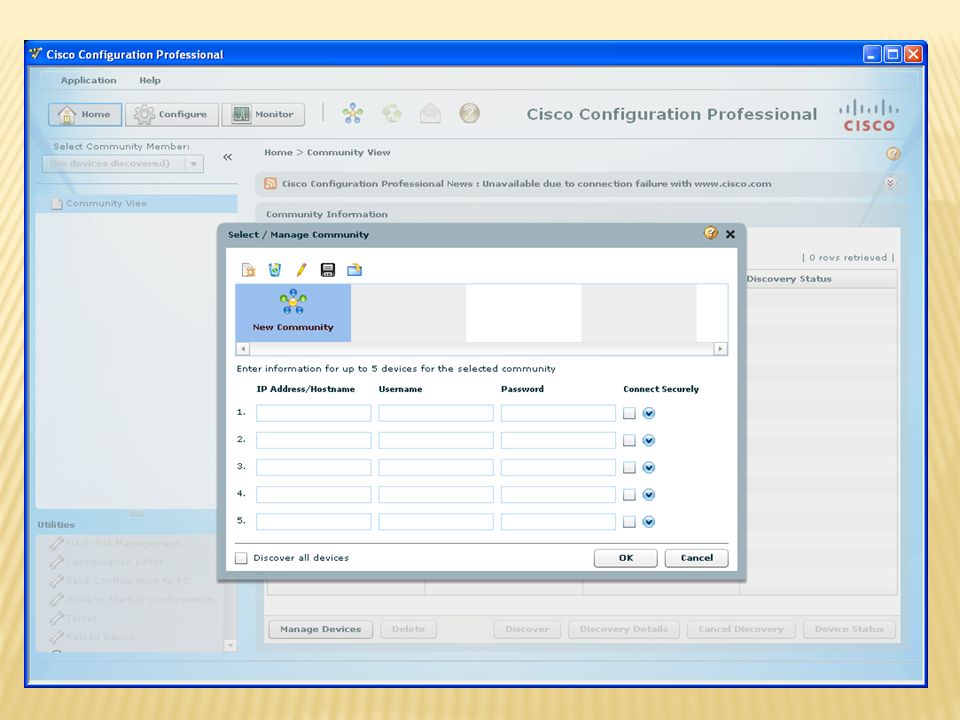Enable the Discover all devices checkbox
Screen dimensions: 960x720
241,558
